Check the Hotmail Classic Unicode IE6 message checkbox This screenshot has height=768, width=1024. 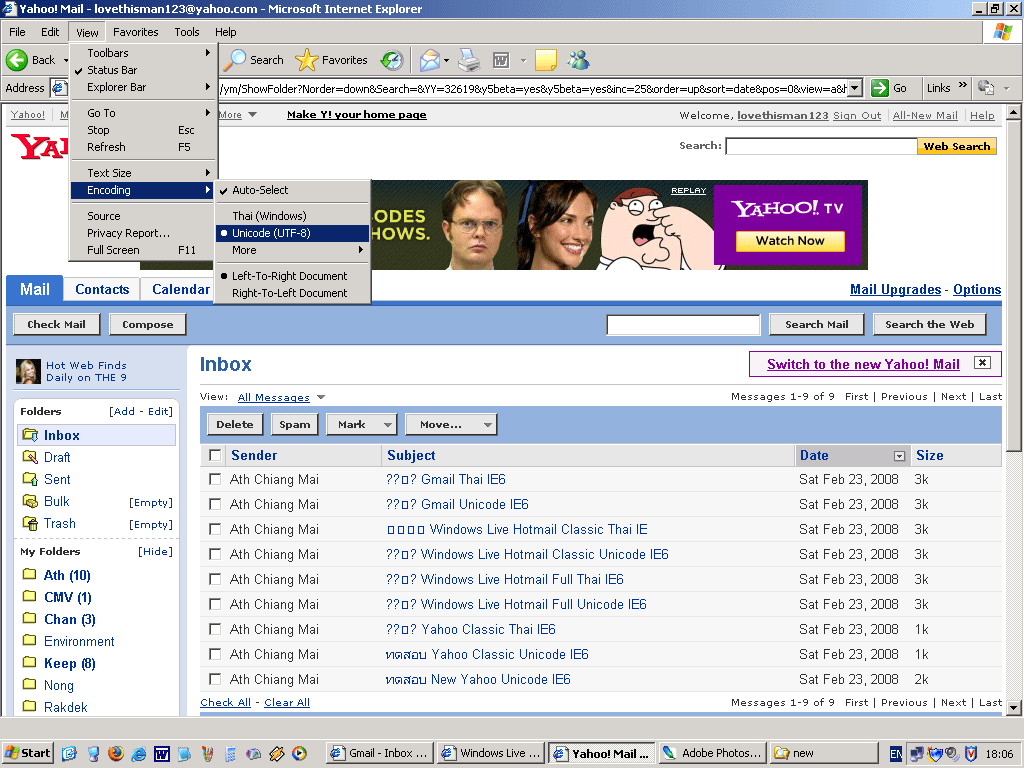[215, 554]
